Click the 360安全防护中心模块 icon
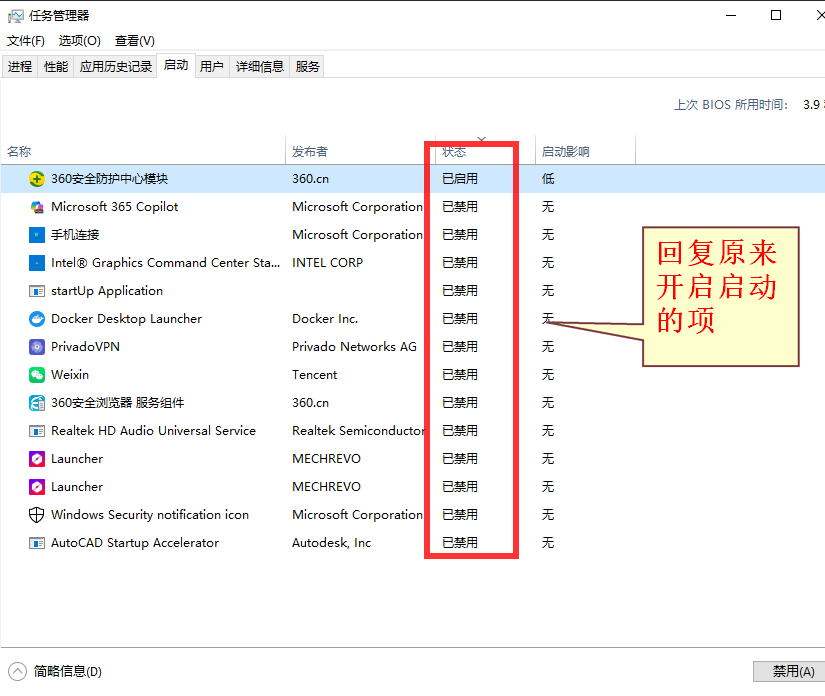Screen dimensions: 825x696 [x=36, y=179]
